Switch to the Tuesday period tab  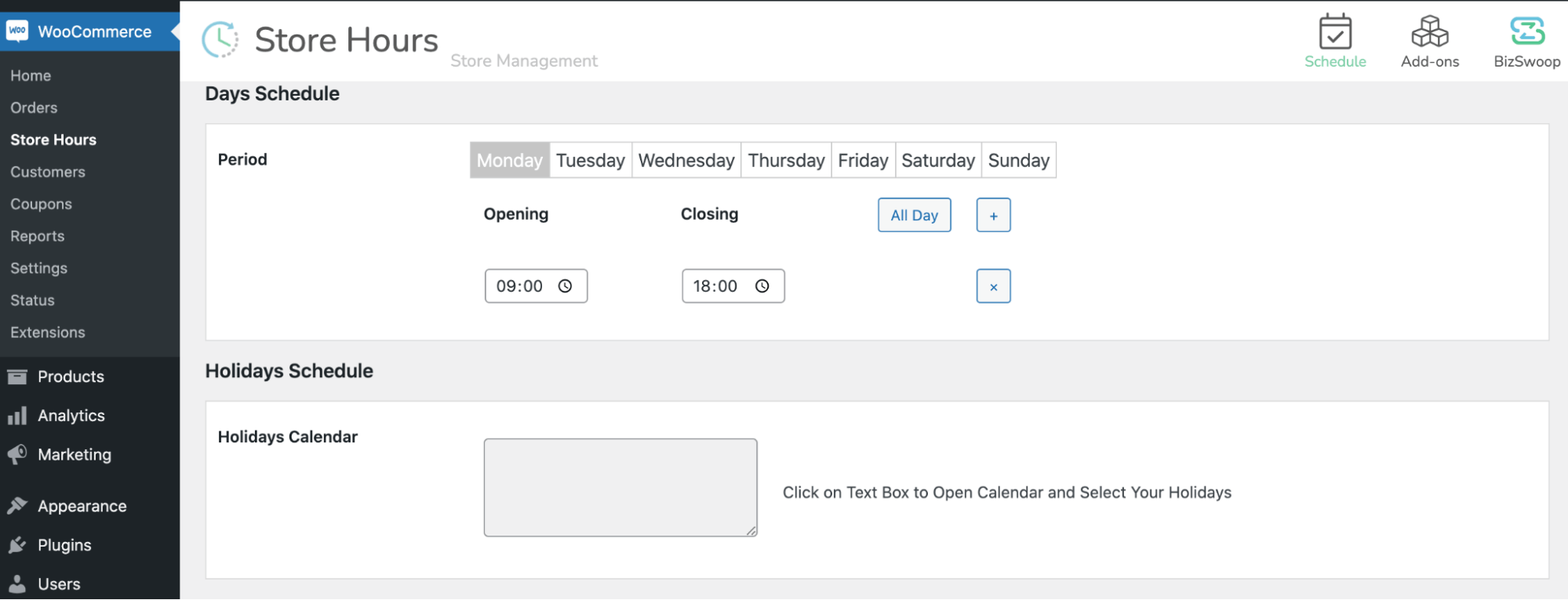coord(590,161)
